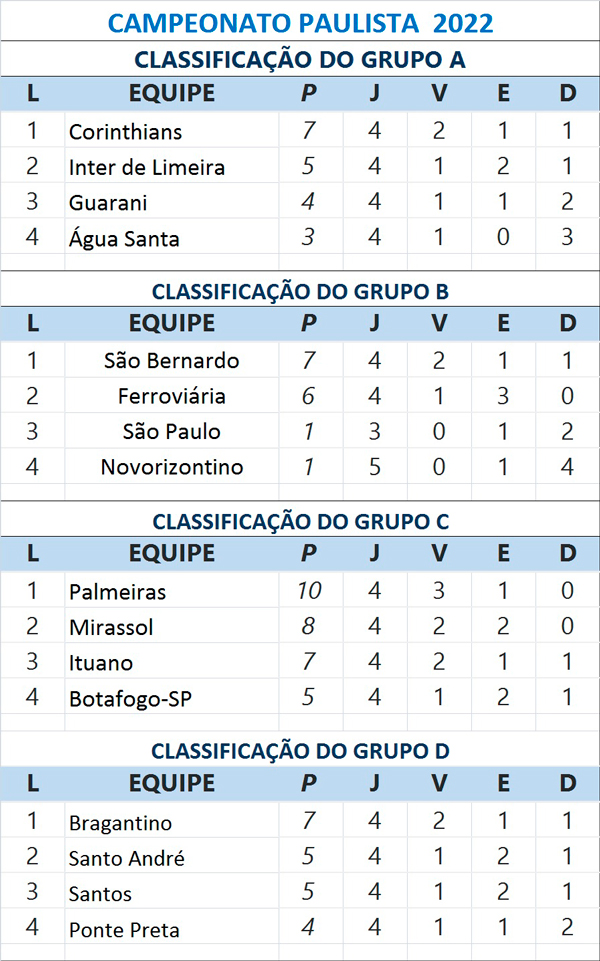Select the Classificação do Grupo A heading
Viewport: 600px width, 961px height.
tap(300, 59)
